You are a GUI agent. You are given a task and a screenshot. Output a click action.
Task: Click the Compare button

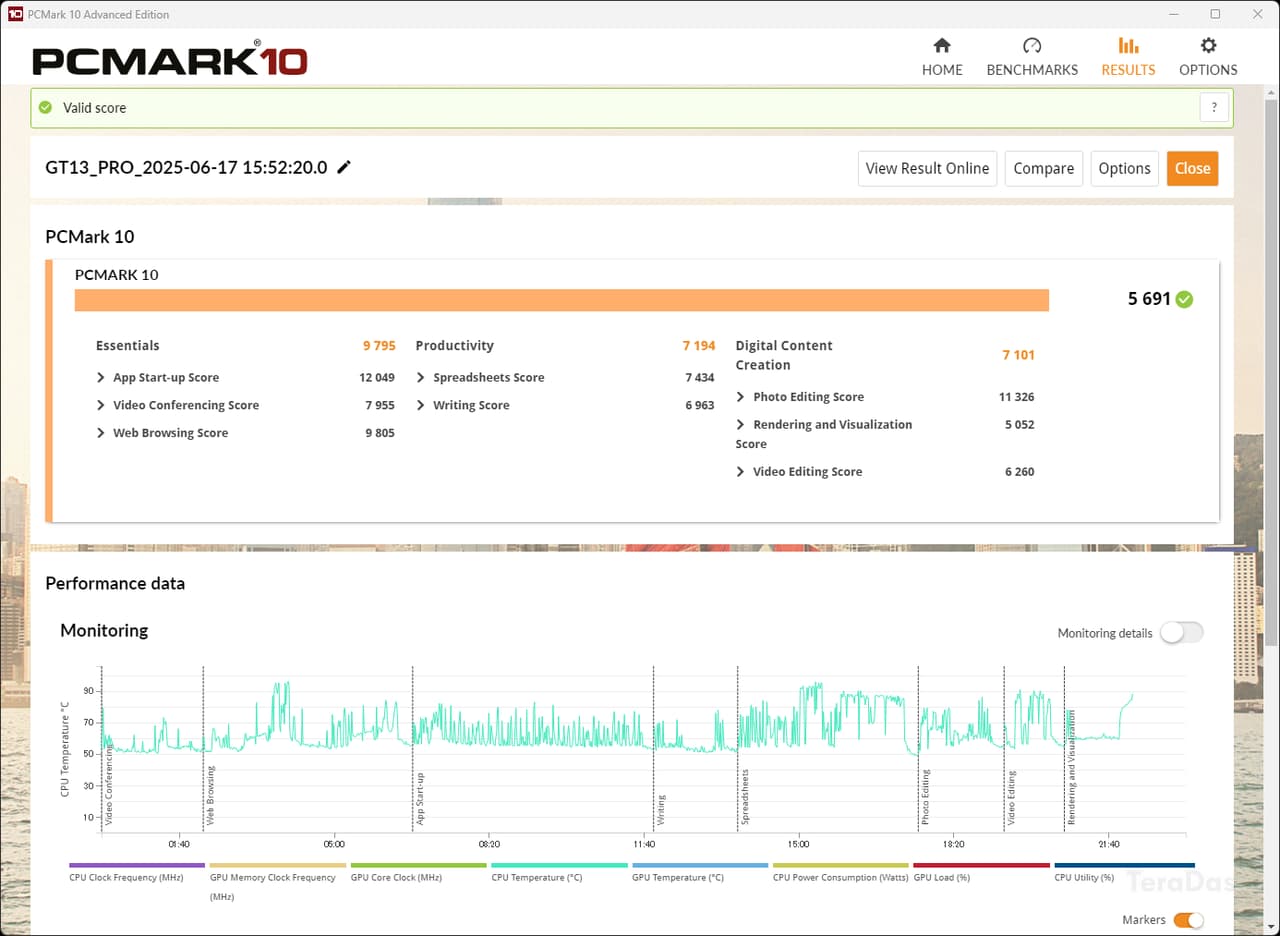click(1043, 168)
